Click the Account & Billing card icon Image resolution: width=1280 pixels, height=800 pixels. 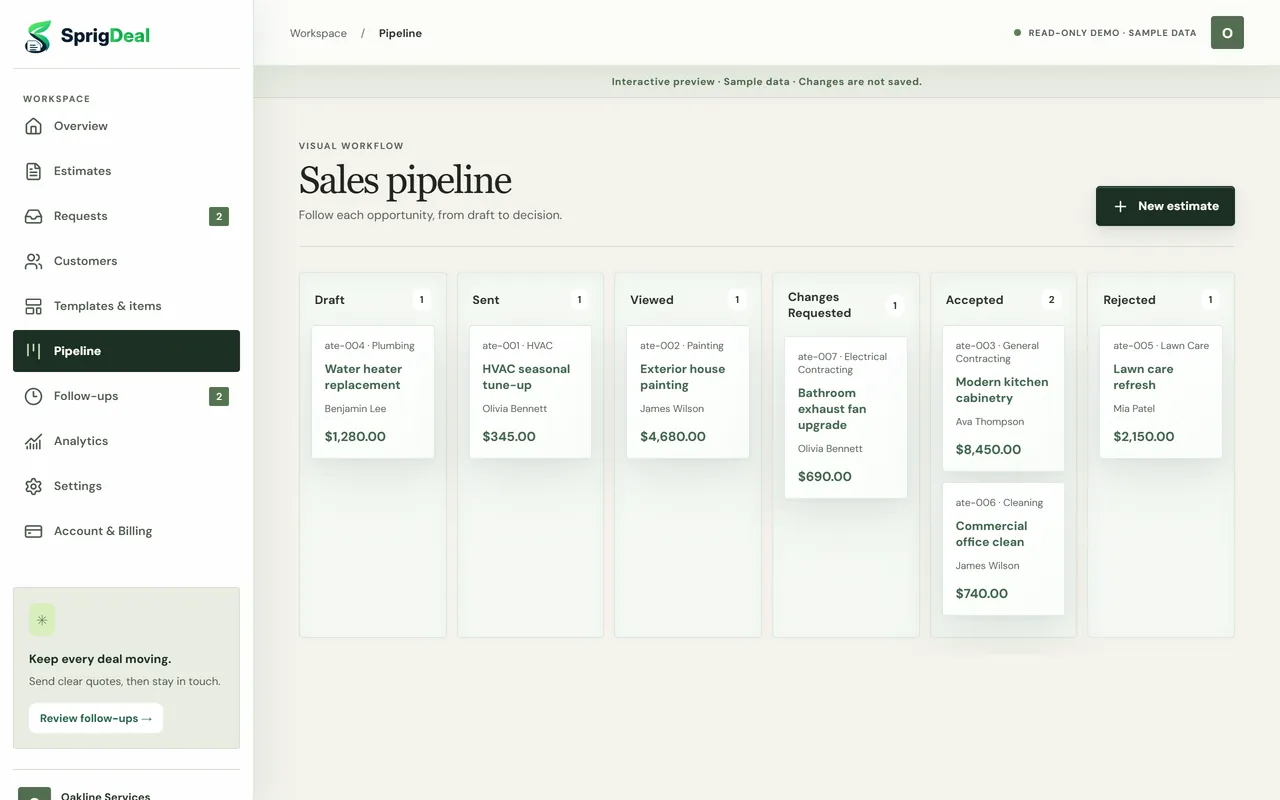coord(34,531)
